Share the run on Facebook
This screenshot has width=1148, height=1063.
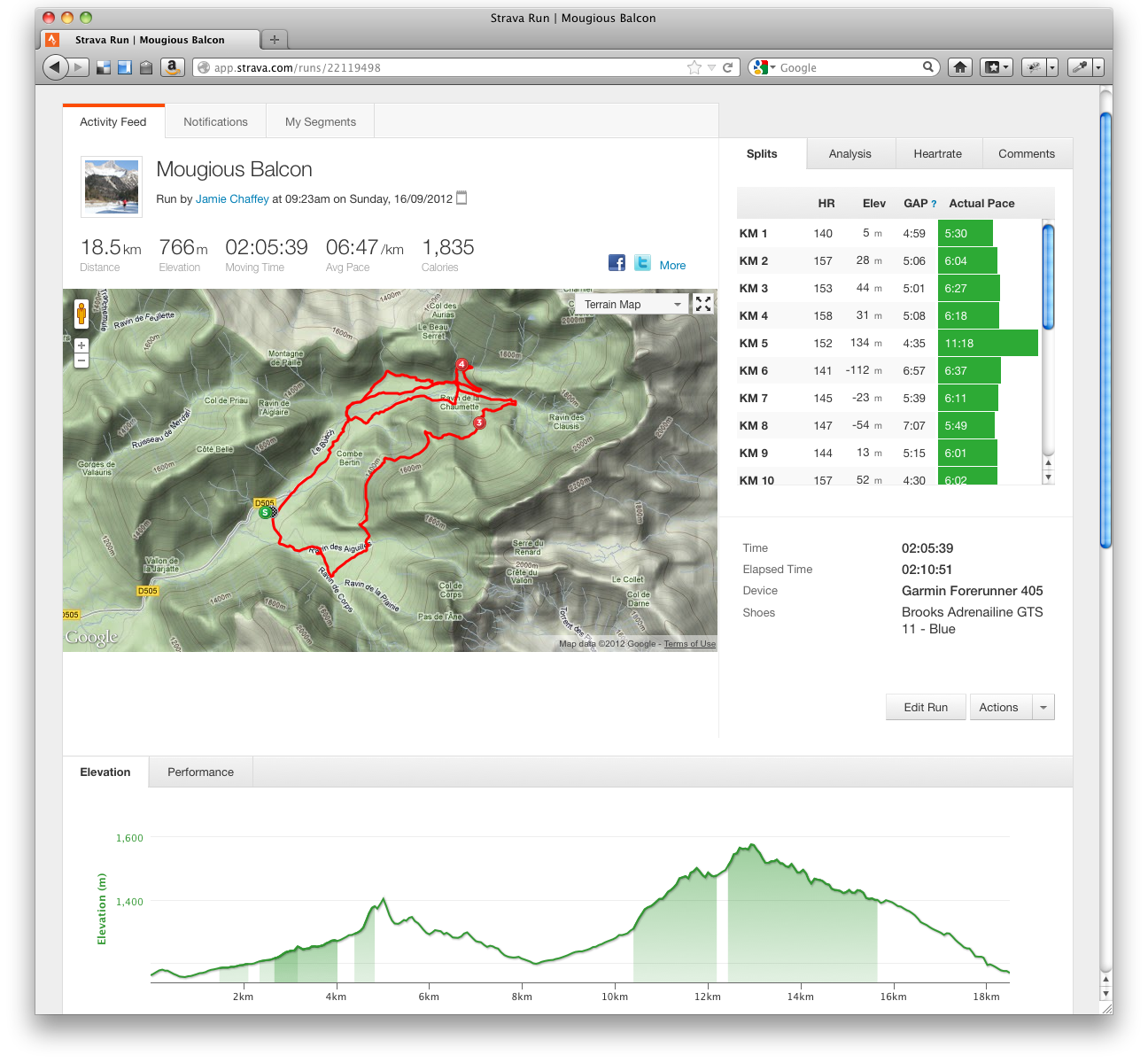(x=617, y=263)
